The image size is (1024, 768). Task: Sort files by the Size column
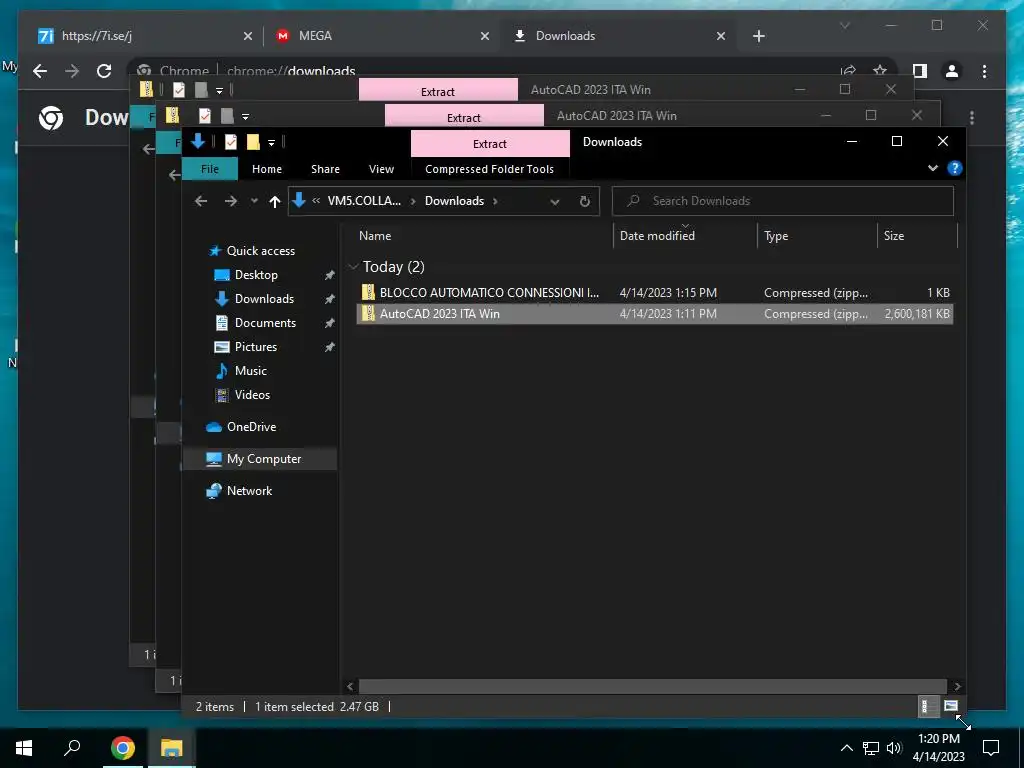894,236
